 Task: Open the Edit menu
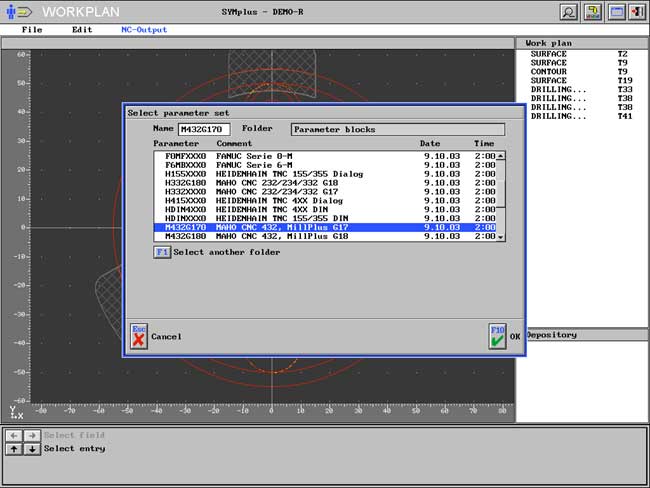[82, 30]
